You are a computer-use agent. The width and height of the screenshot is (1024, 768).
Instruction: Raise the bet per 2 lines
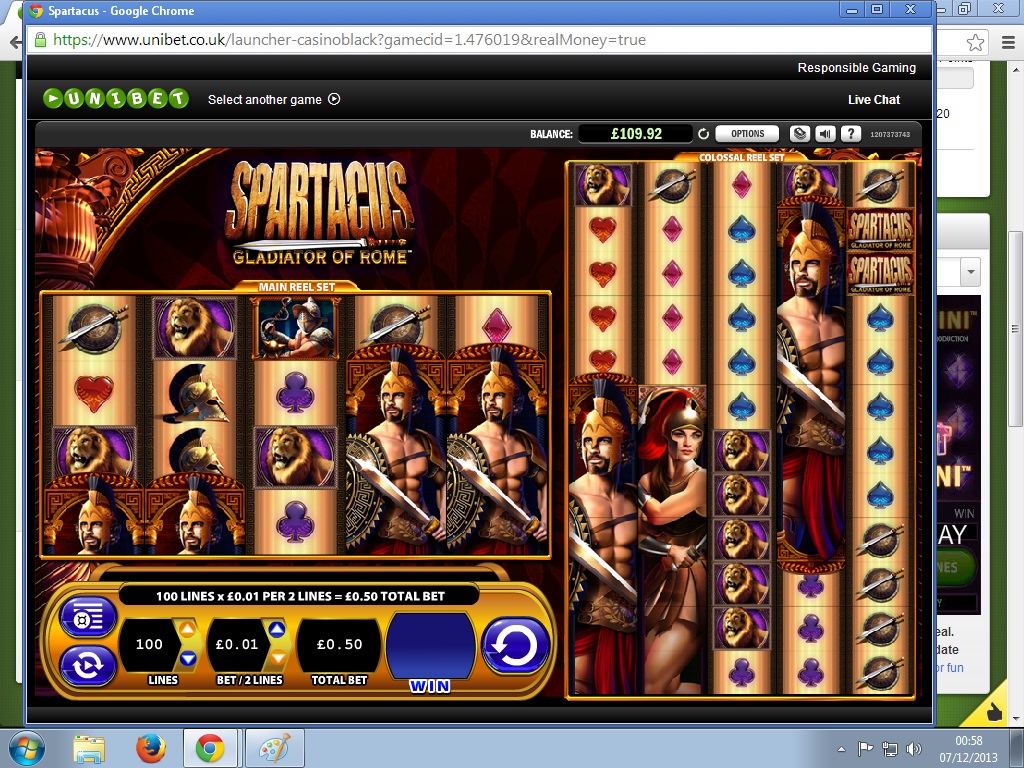click(277, 630)
